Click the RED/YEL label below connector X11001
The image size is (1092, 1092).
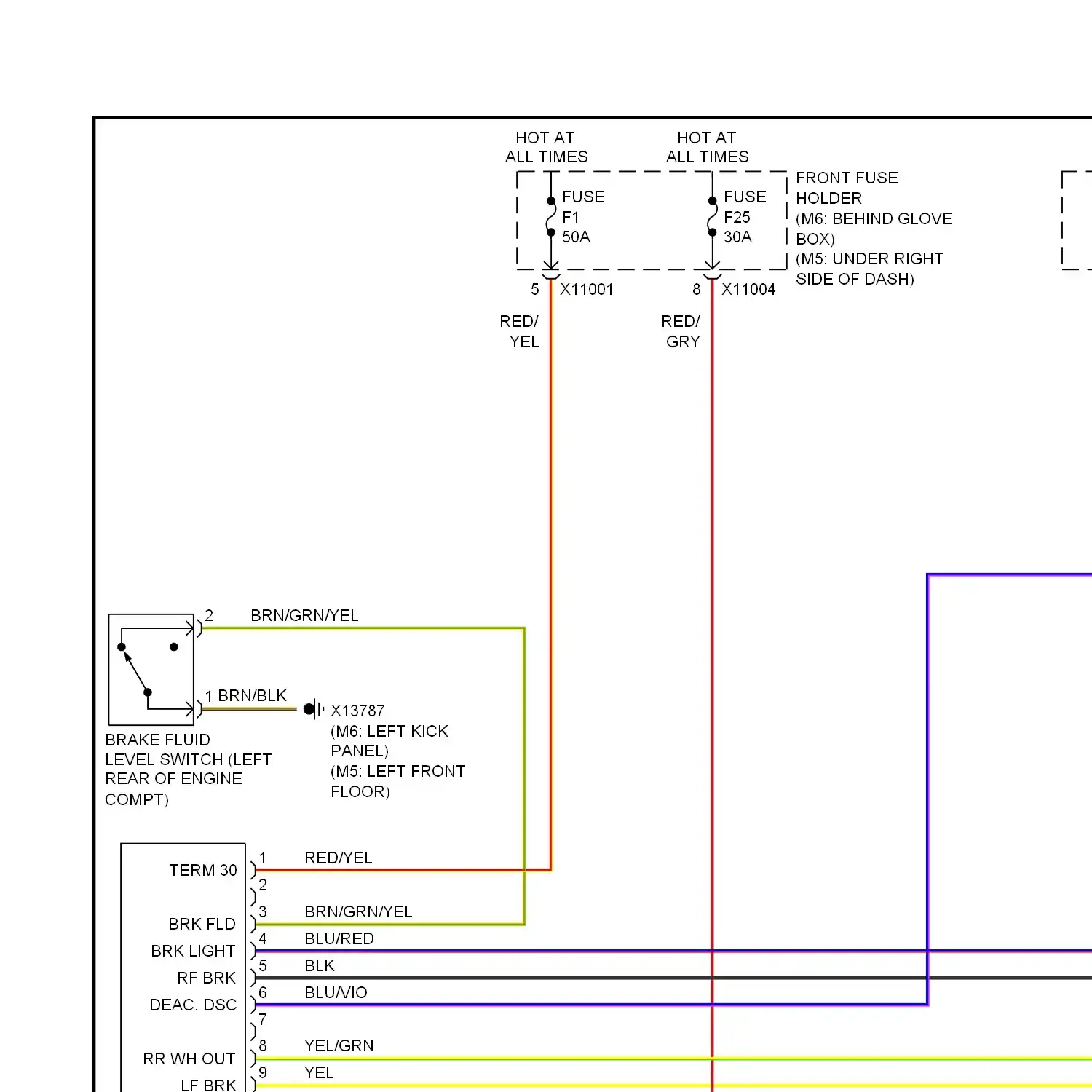tap(519, 331)
